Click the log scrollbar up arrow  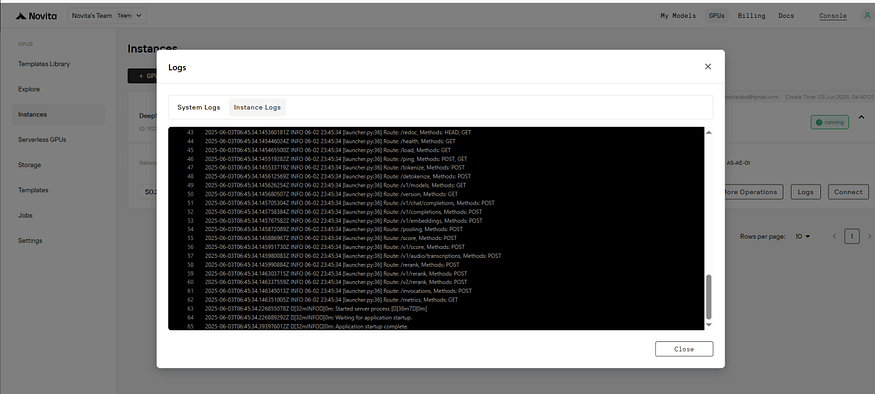point(709,132)
